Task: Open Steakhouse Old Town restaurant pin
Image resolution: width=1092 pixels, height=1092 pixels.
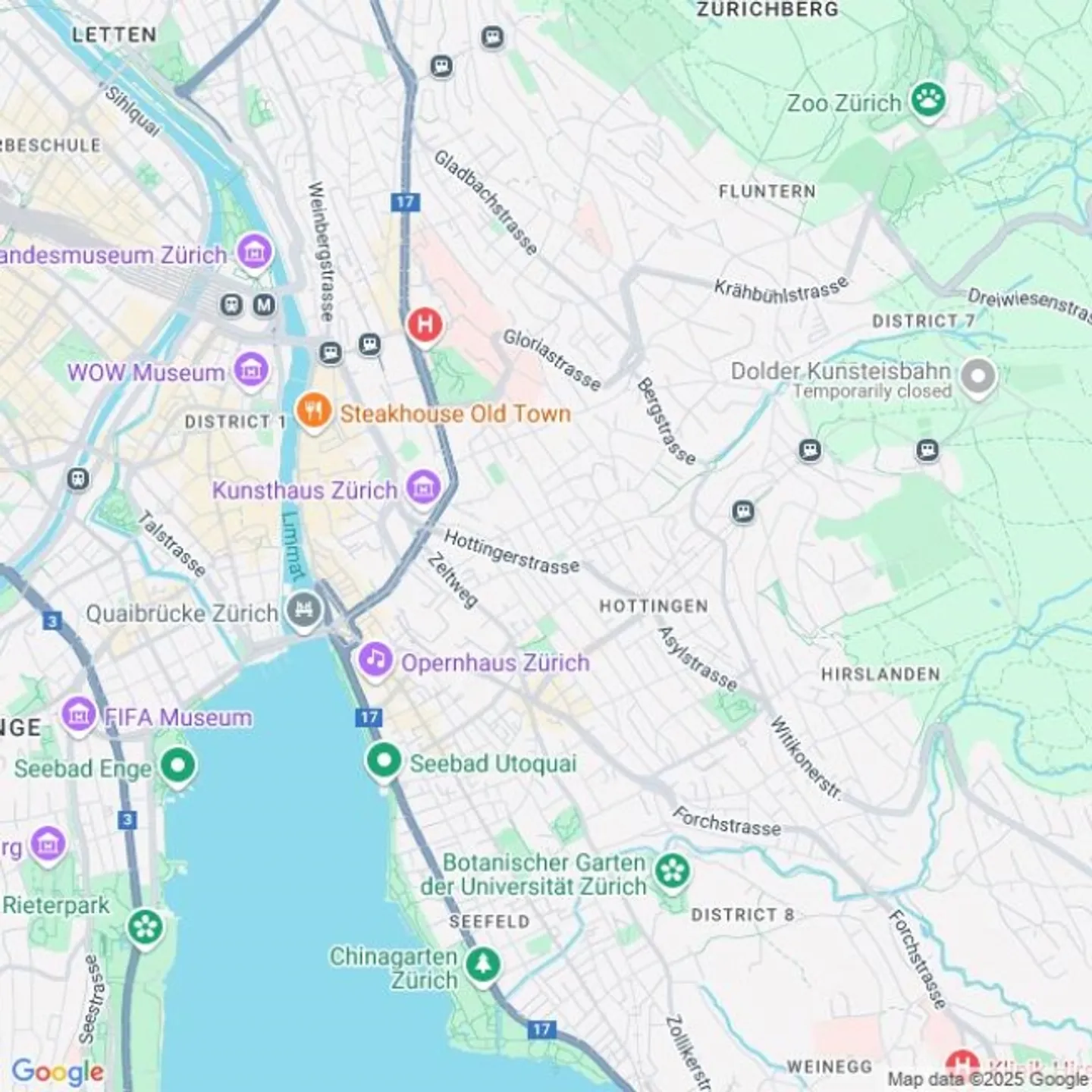Action: (x=314, y=412)
